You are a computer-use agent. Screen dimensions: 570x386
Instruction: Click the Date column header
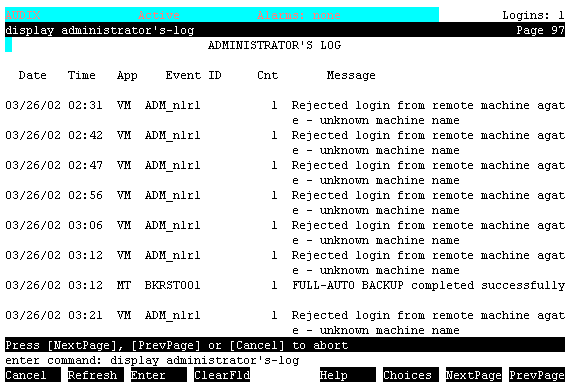tap(32, 75)
